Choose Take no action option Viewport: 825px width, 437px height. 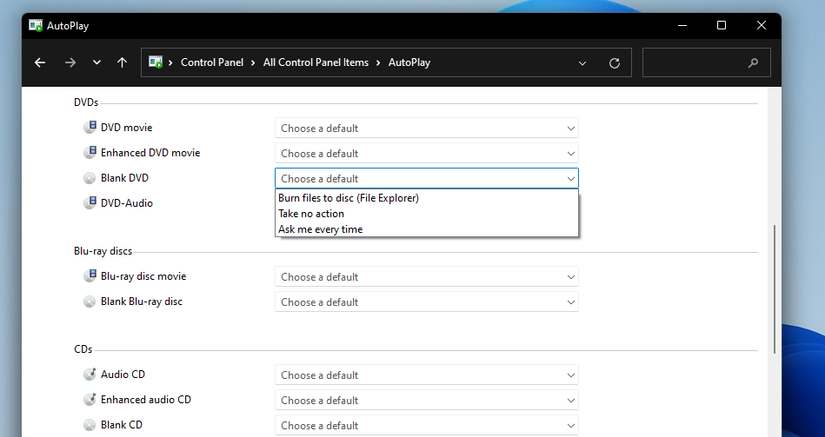(311, 214)
